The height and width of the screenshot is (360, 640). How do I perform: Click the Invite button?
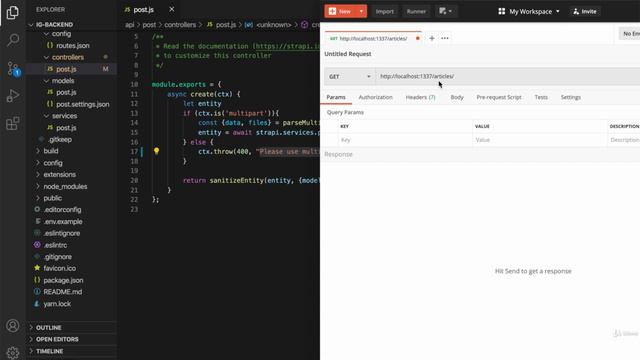tap(584, 11)
